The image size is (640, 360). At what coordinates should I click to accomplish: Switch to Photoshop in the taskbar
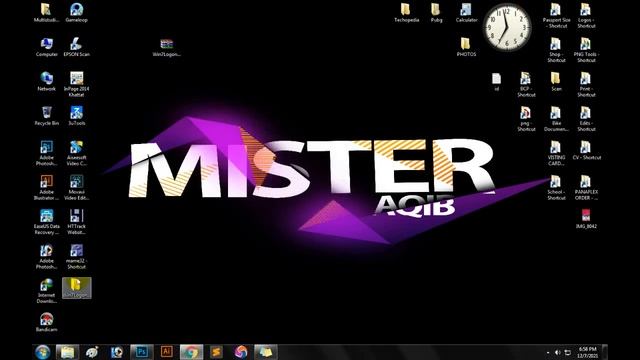pos(142,352)
